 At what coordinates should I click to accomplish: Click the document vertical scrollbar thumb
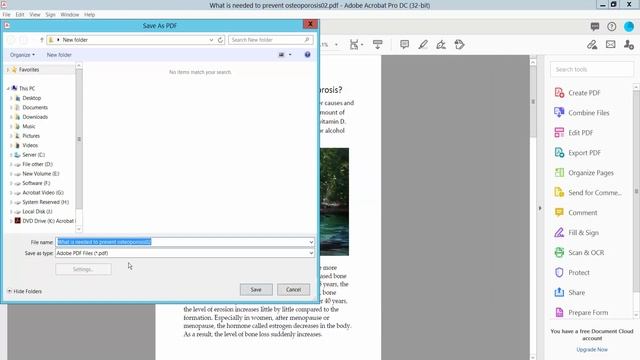pyautogui.click(x=533, y=102)
